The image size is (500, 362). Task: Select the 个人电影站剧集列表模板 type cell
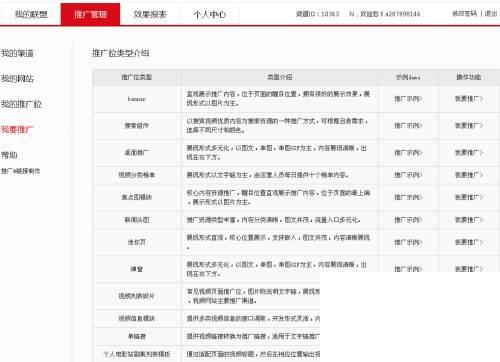(137, 354)
